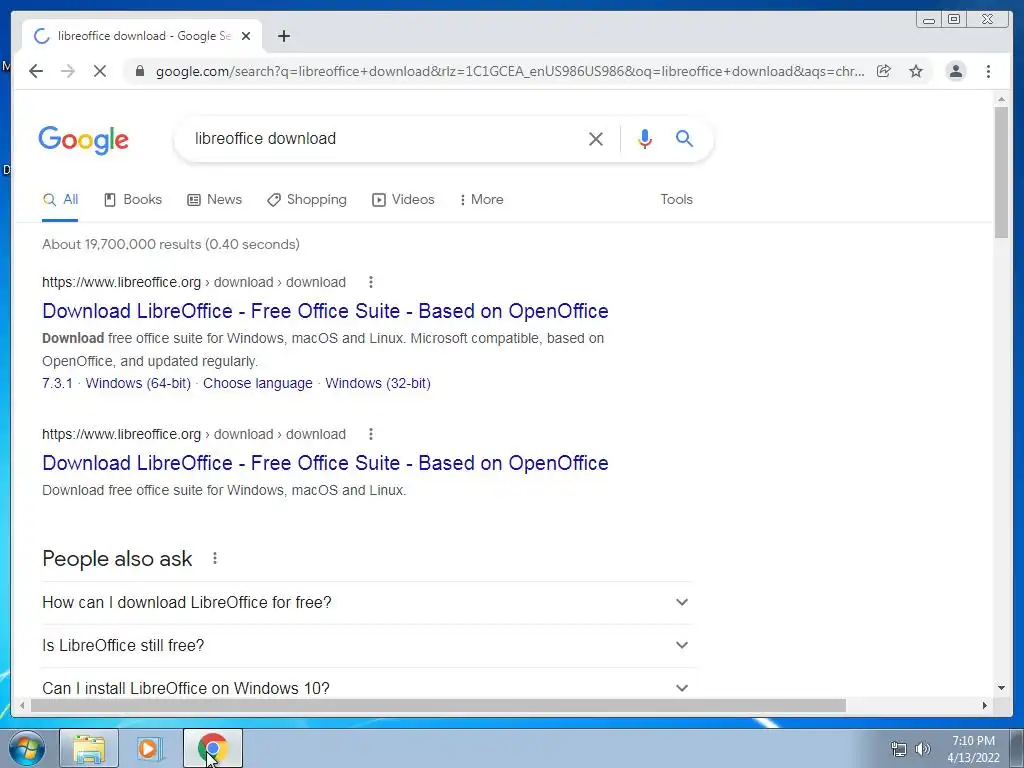Open Chrome's three-dot menu
The image size is (1024, 768).
[988, 71]
